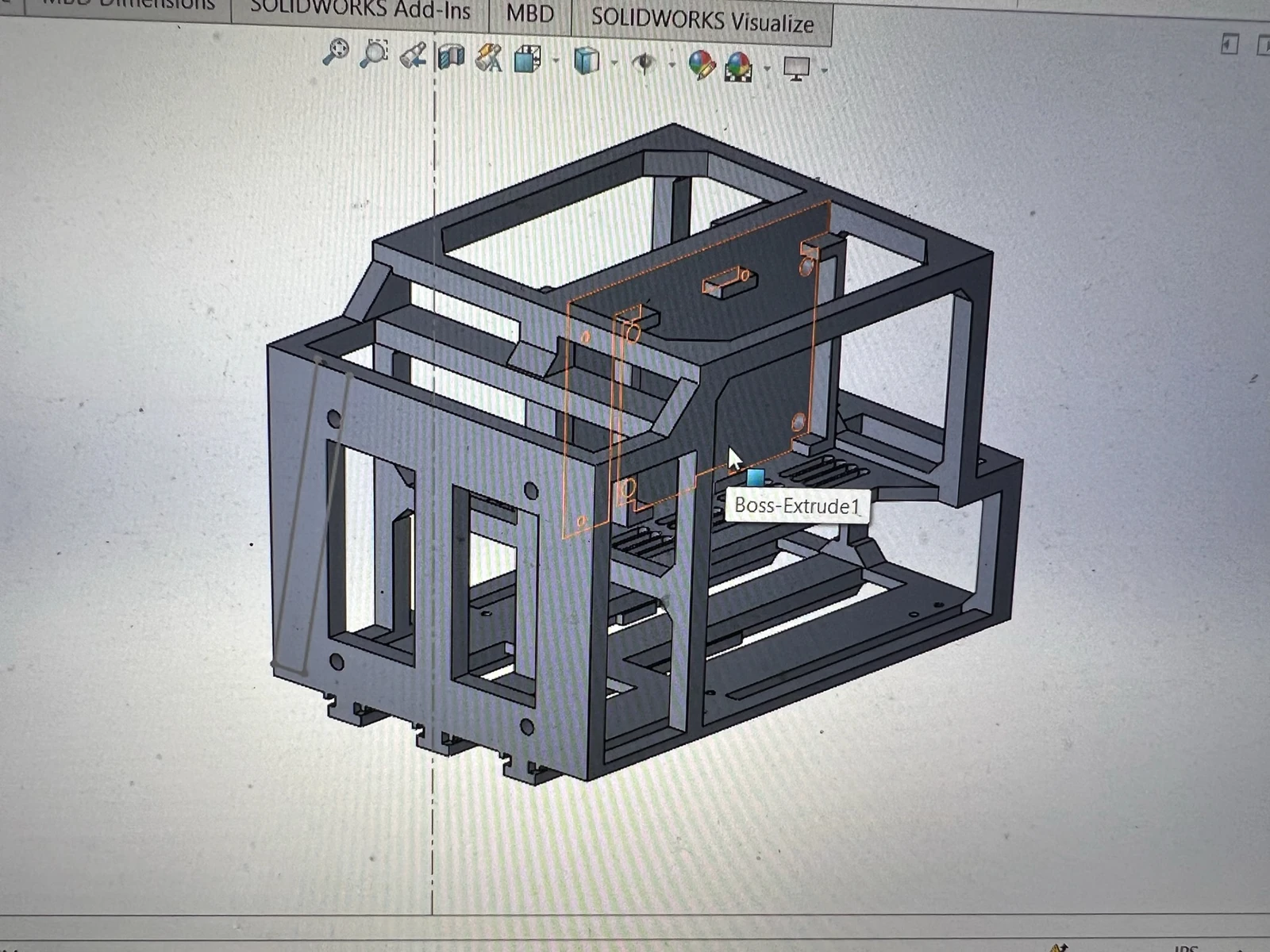Click the Previous View icon
The image size is (1270, 952).
tap(413, 56)
